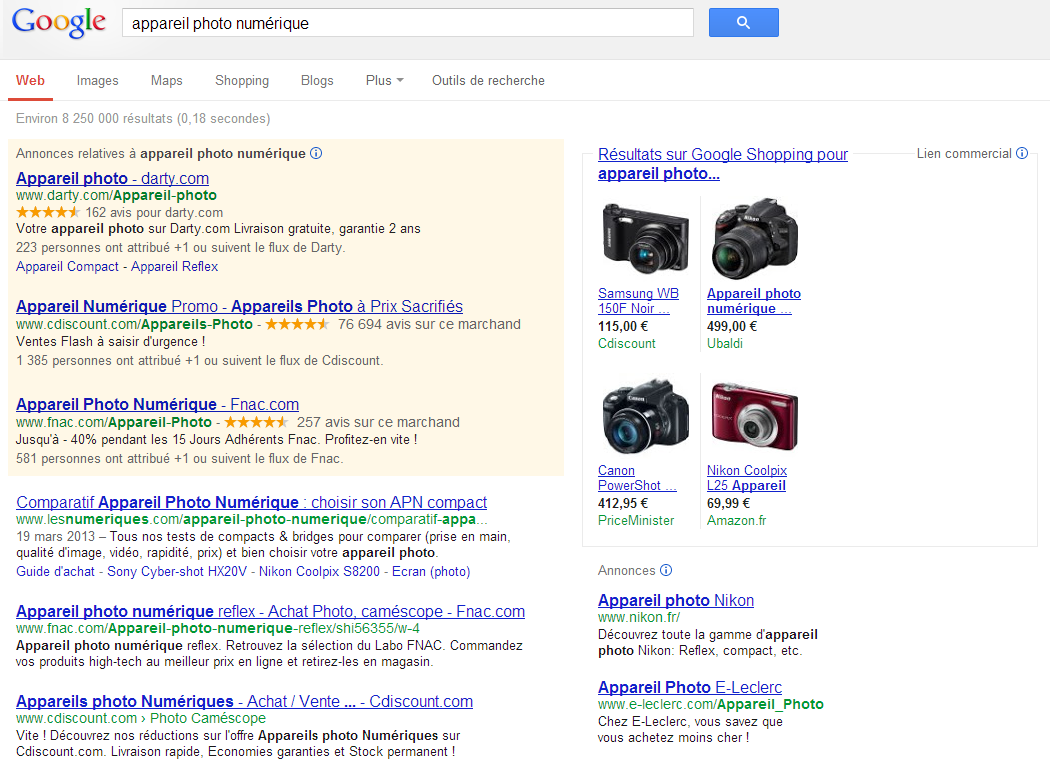Switch to the Images tab

(97, 80)
